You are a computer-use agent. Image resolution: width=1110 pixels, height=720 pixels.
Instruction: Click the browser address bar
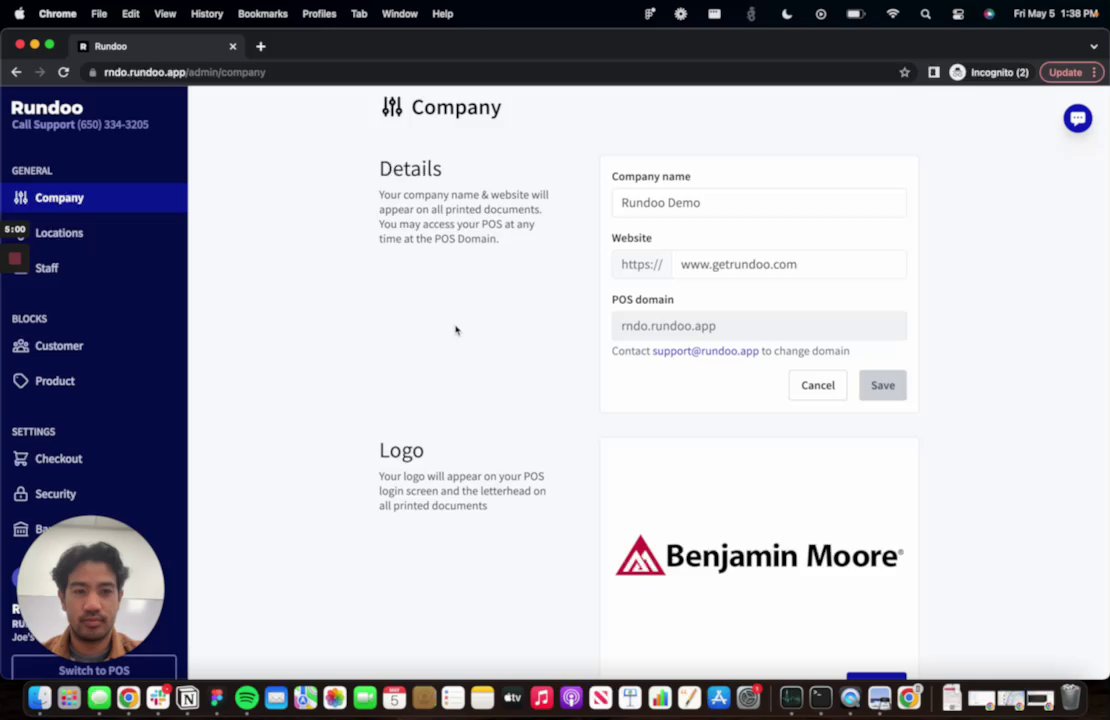(488, 72)
